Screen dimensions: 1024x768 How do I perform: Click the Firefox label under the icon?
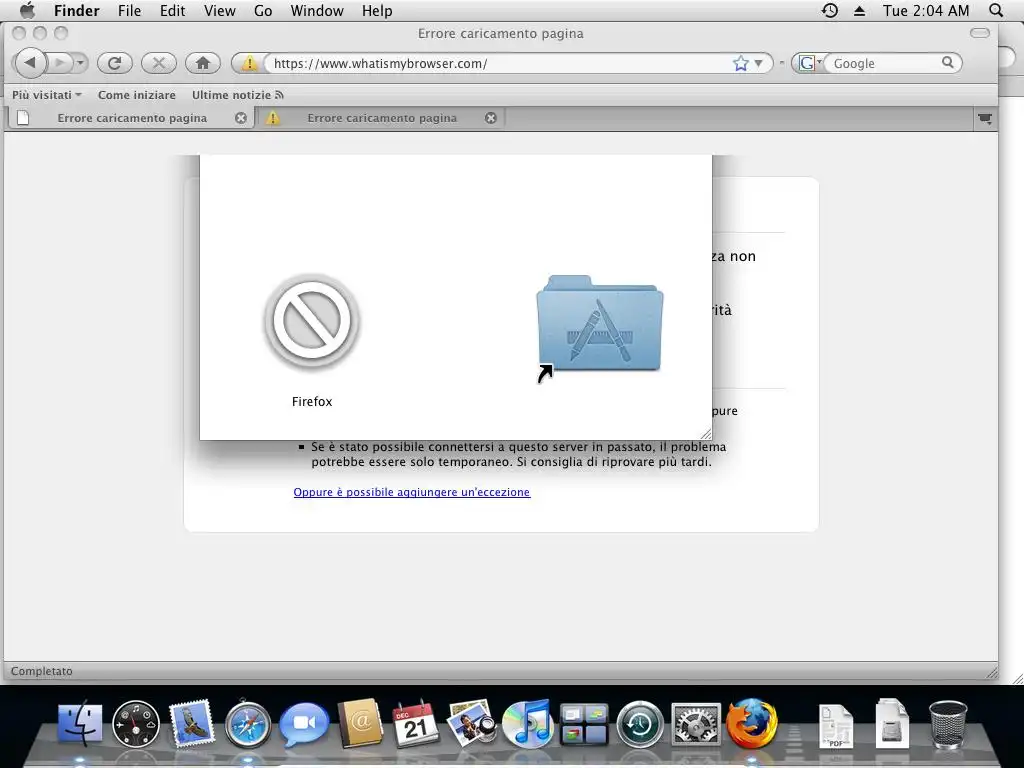click(312, 402)
